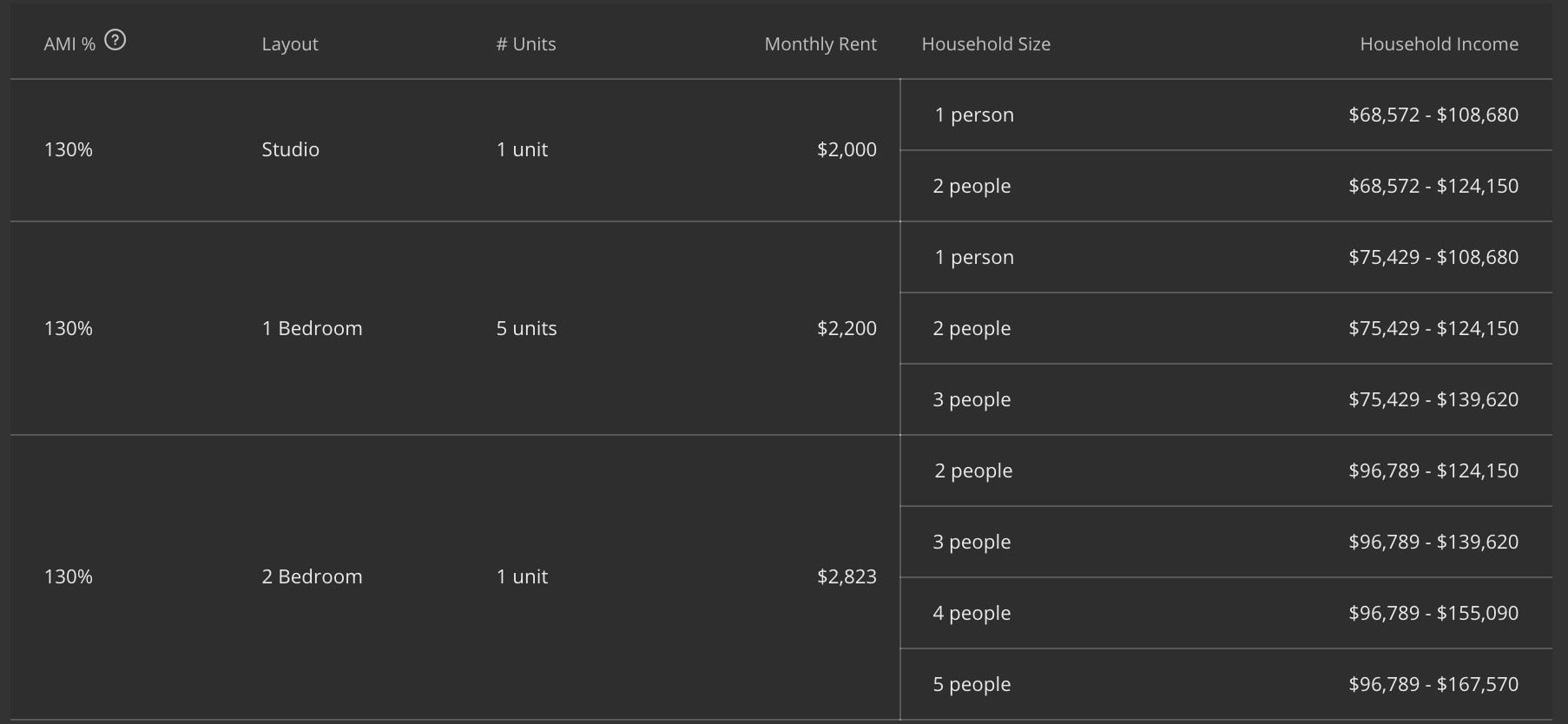Select the Studio layout cell
Viewport: 1568px width, 724px height.
click(x=291, y=149)
